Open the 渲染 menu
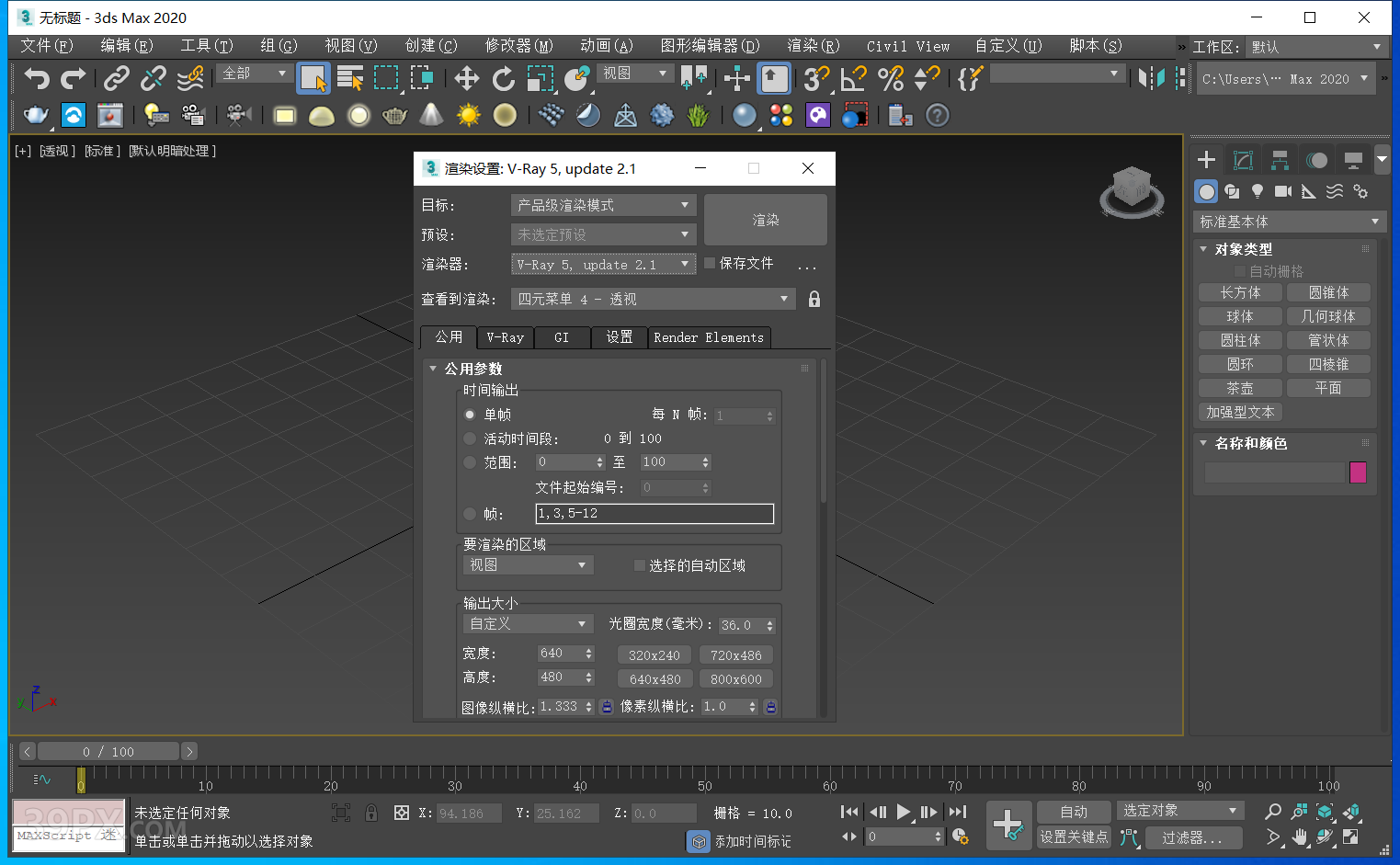This screenshot has width=1400, height=865. pos(813,45)
